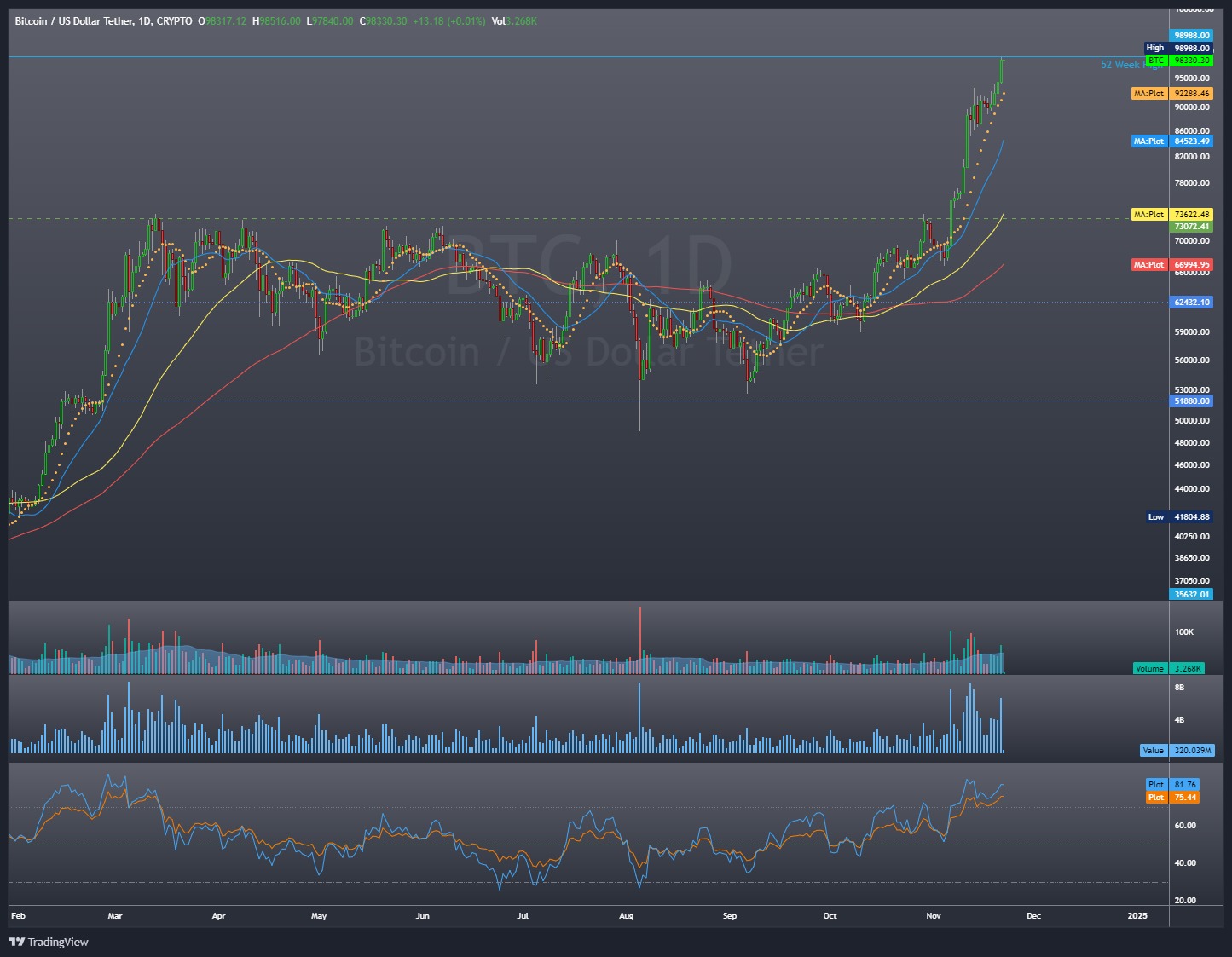Click the 8B value axis tick
This screenshot has width=1232, height=957.
pos(1180,688)
